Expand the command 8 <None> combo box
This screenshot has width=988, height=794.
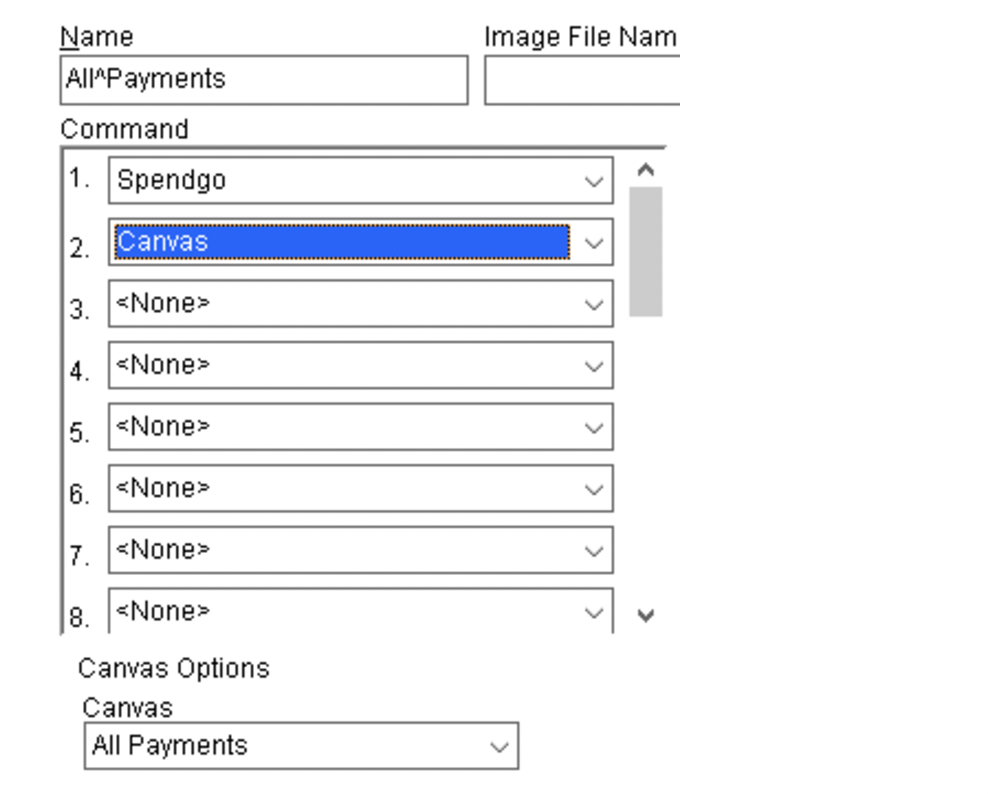594,612
